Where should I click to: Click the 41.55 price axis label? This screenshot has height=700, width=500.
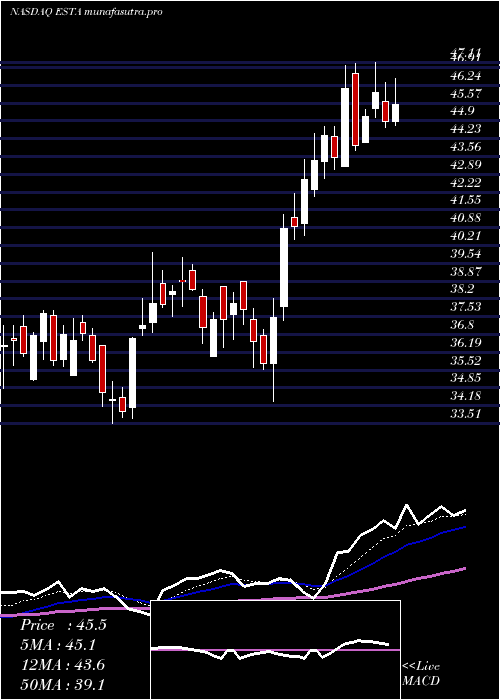tap(466, 200)
